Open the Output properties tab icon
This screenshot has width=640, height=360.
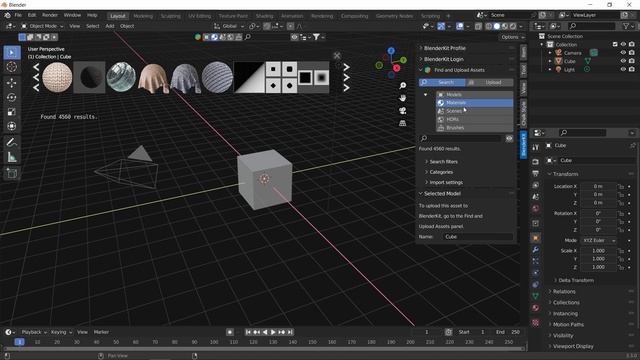(536, 173)
